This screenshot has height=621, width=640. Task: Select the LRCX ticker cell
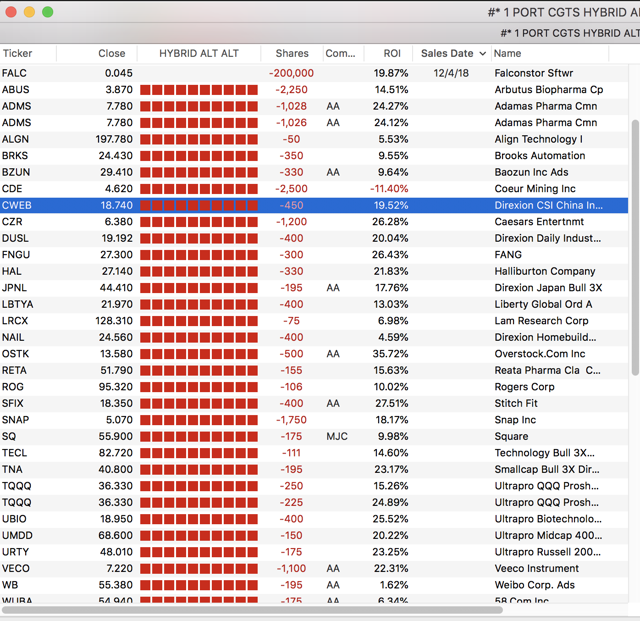click(15, 321)
